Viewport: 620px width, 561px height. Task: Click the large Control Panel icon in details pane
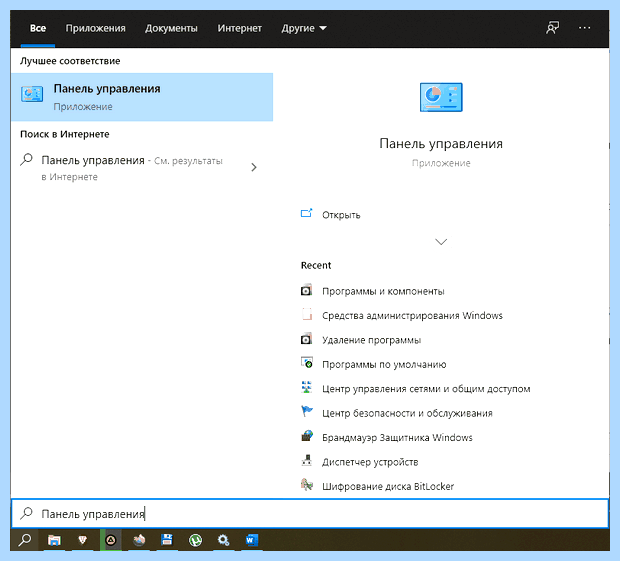point(441,97)
